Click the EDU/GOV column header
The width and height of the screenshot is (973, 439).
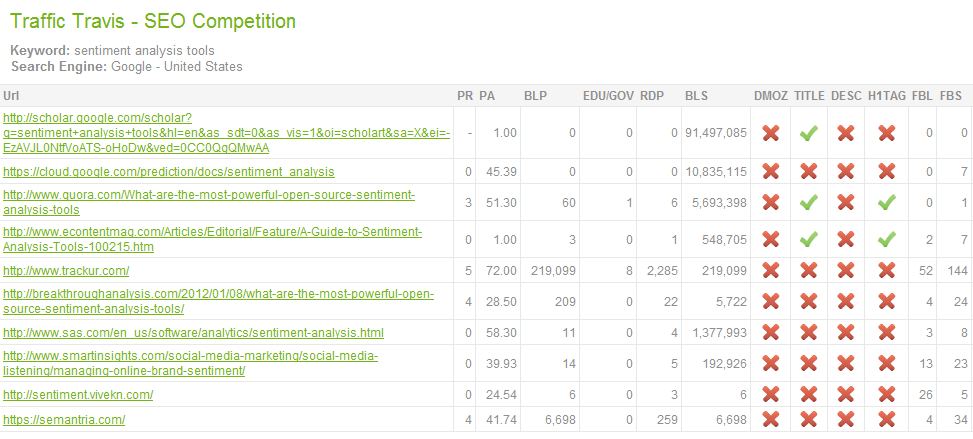(x=608, y=96)
